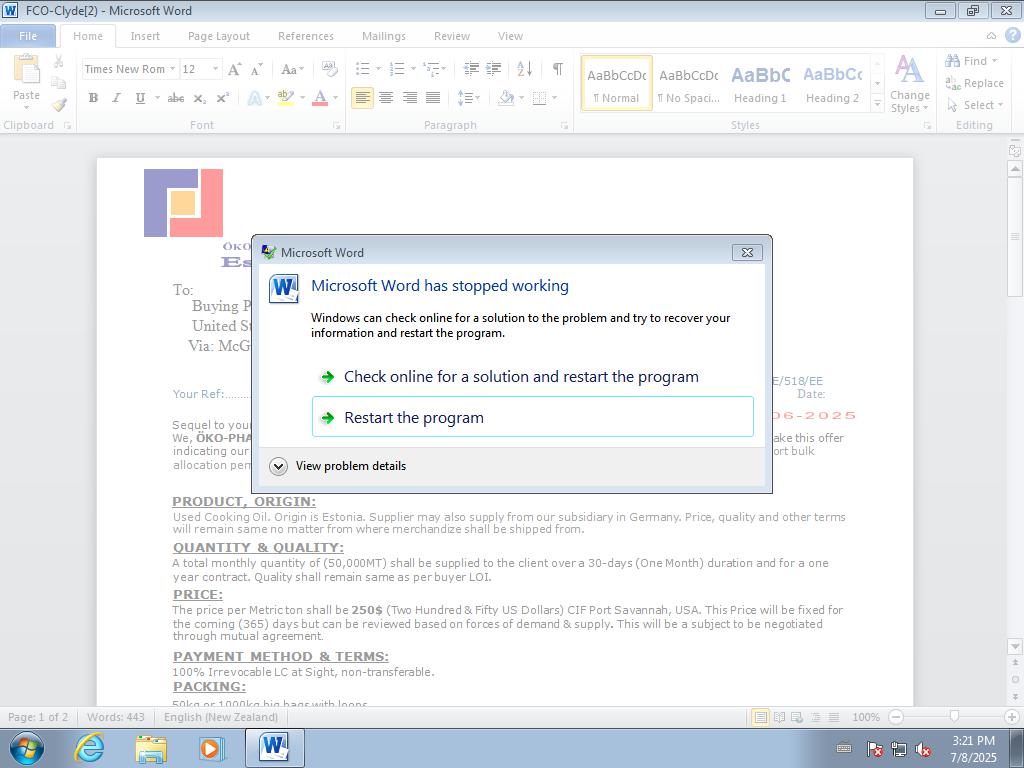
Task: Switch to the Review tab
Action: (x=451, y=36)
